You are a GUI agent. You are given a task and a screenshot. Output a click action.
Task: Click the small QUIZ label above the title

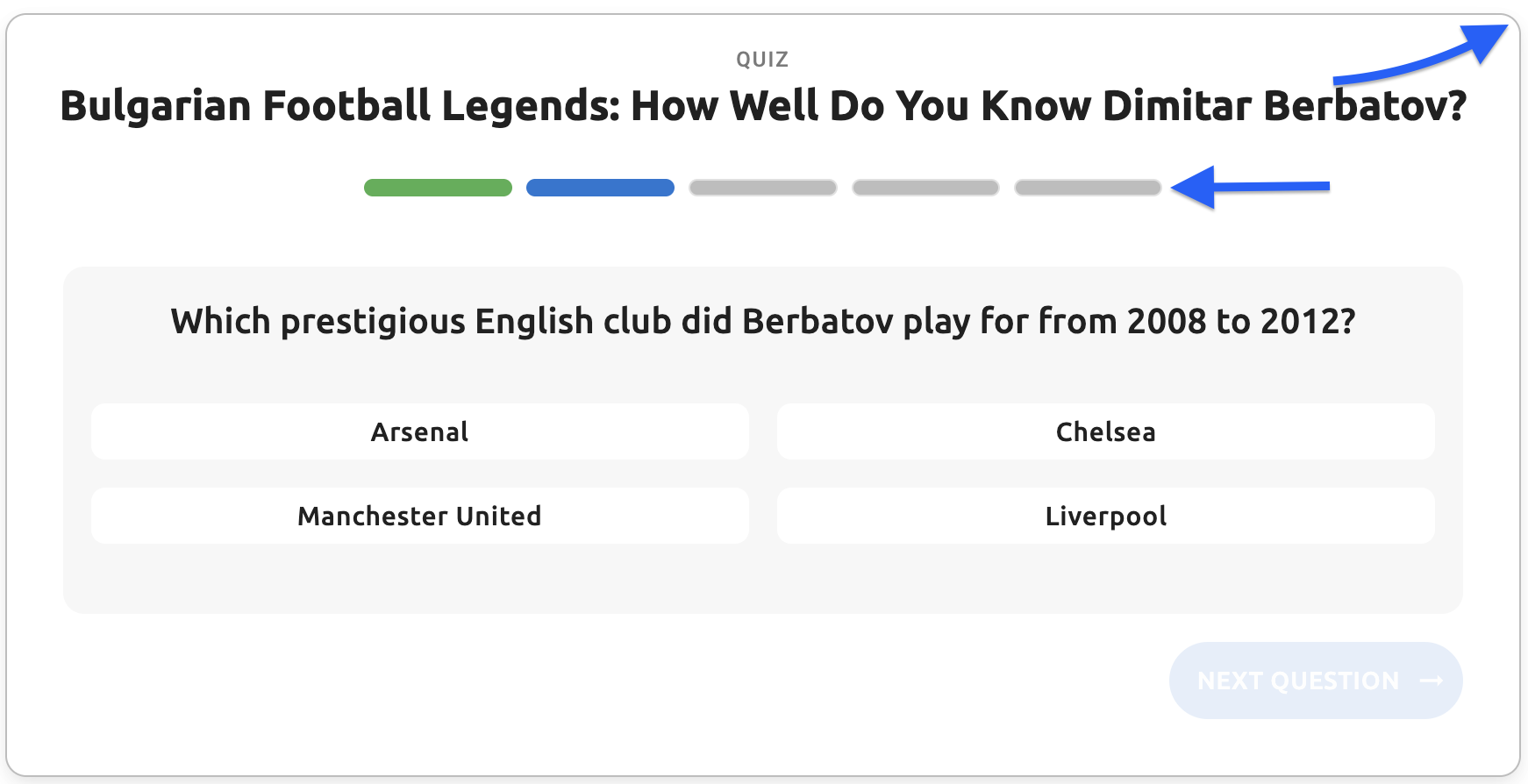pos(762,60)
